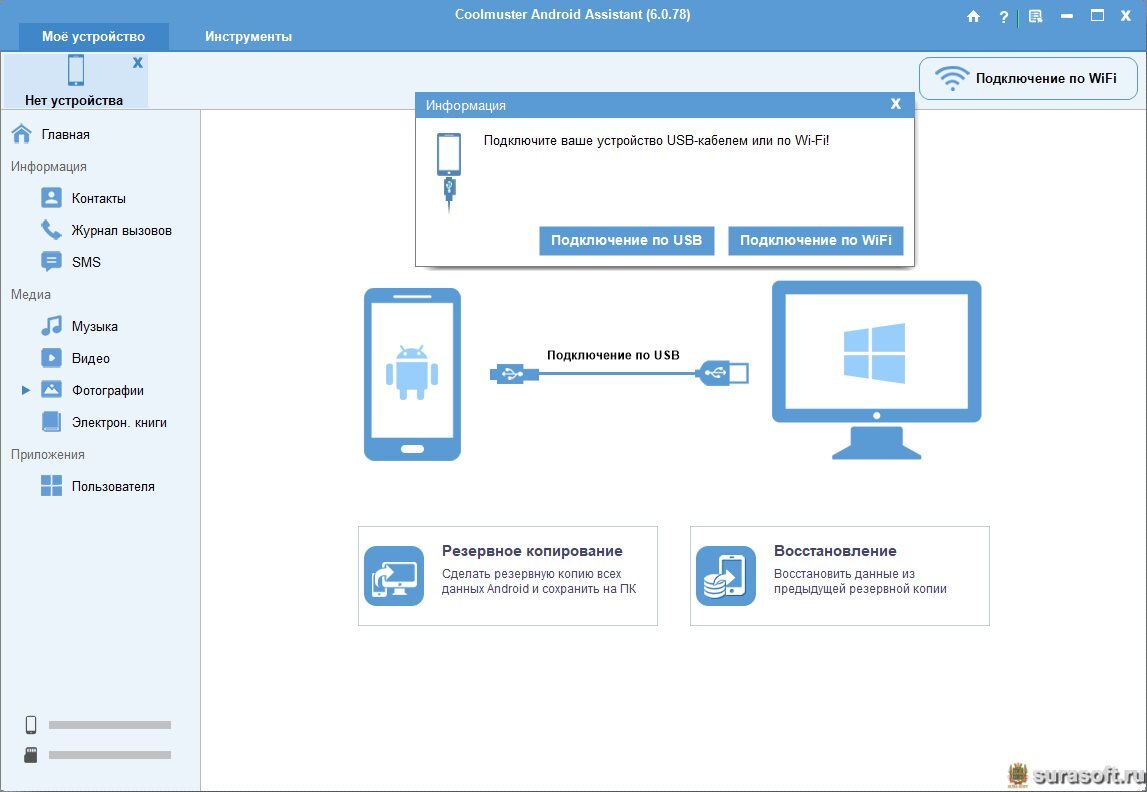Screen dimensions: 1147x792
Task: Click the Приложения section label
Action: 48,455
